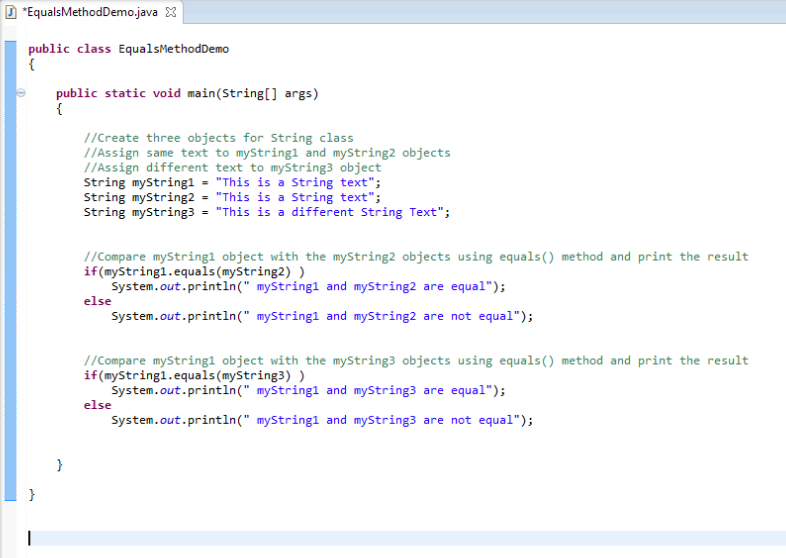
Task: Close the EqualsMethodDemo.java tab
Action: [171, 12]
